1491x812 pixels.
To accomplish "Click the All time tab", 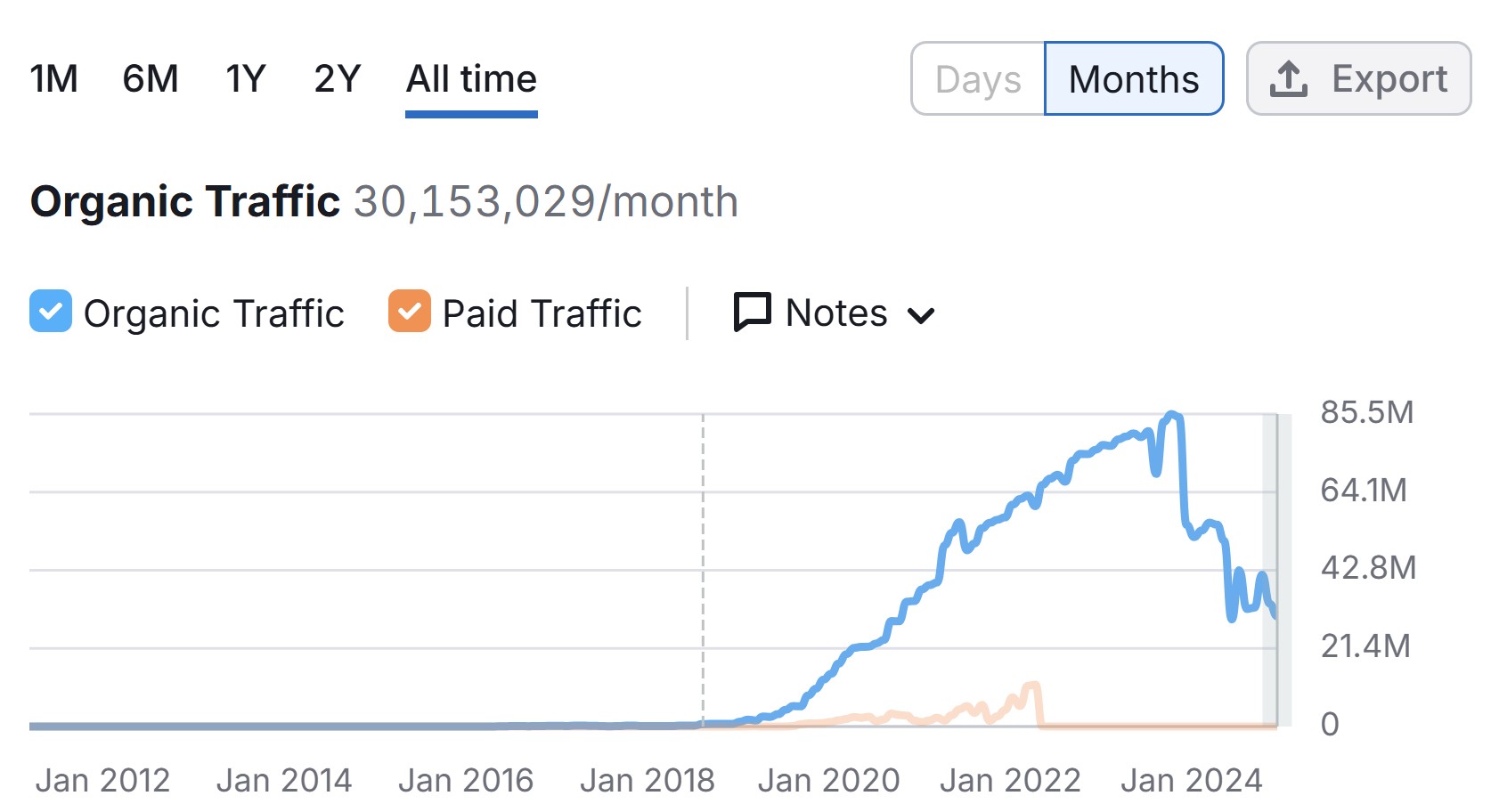I will point(471,79).
